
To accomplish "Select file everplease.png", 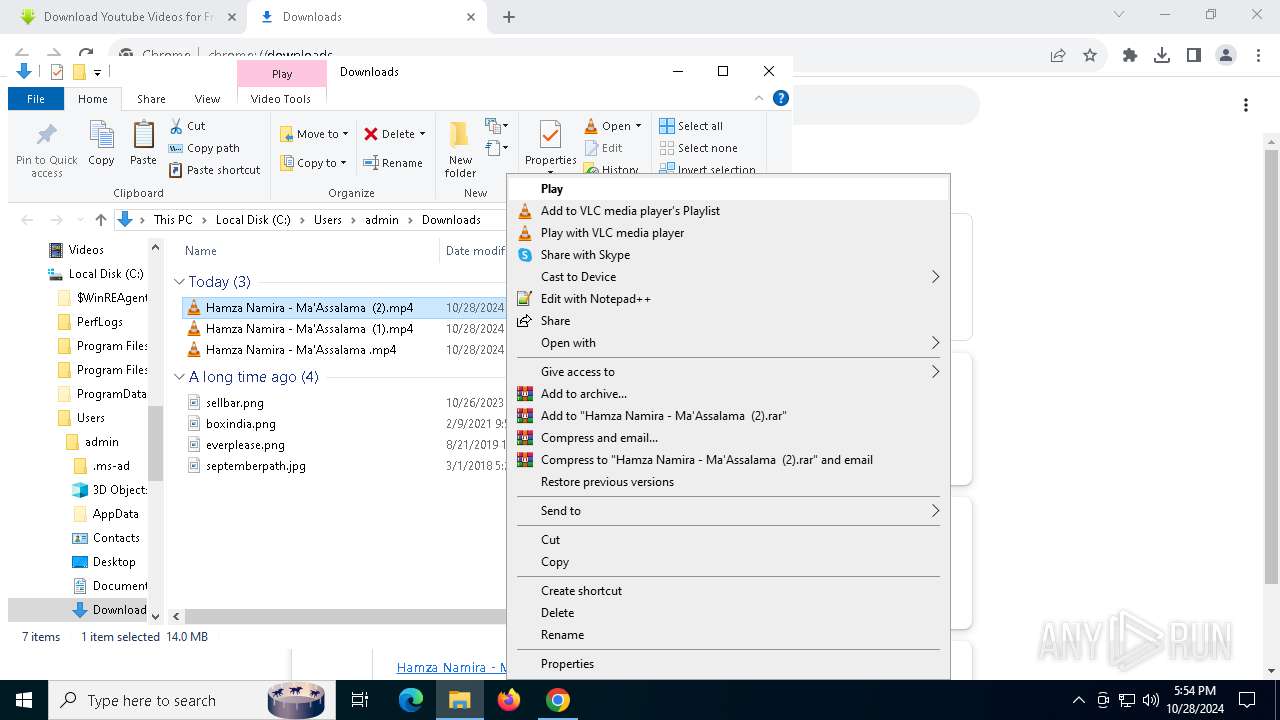I will pyautogui.click(x=245, y=445).
